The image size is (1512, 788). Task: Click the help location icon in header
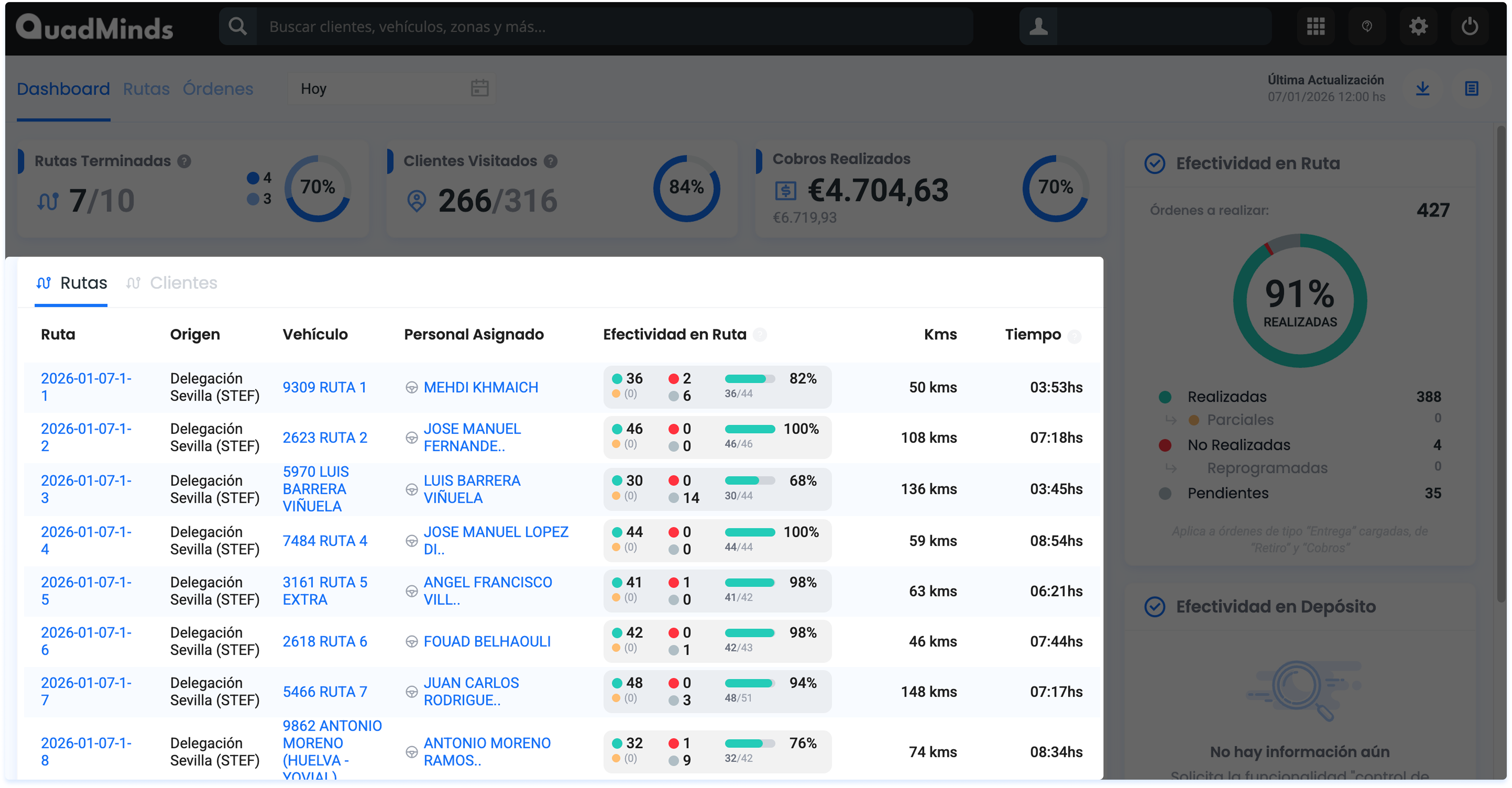(x=1366, y=26)
